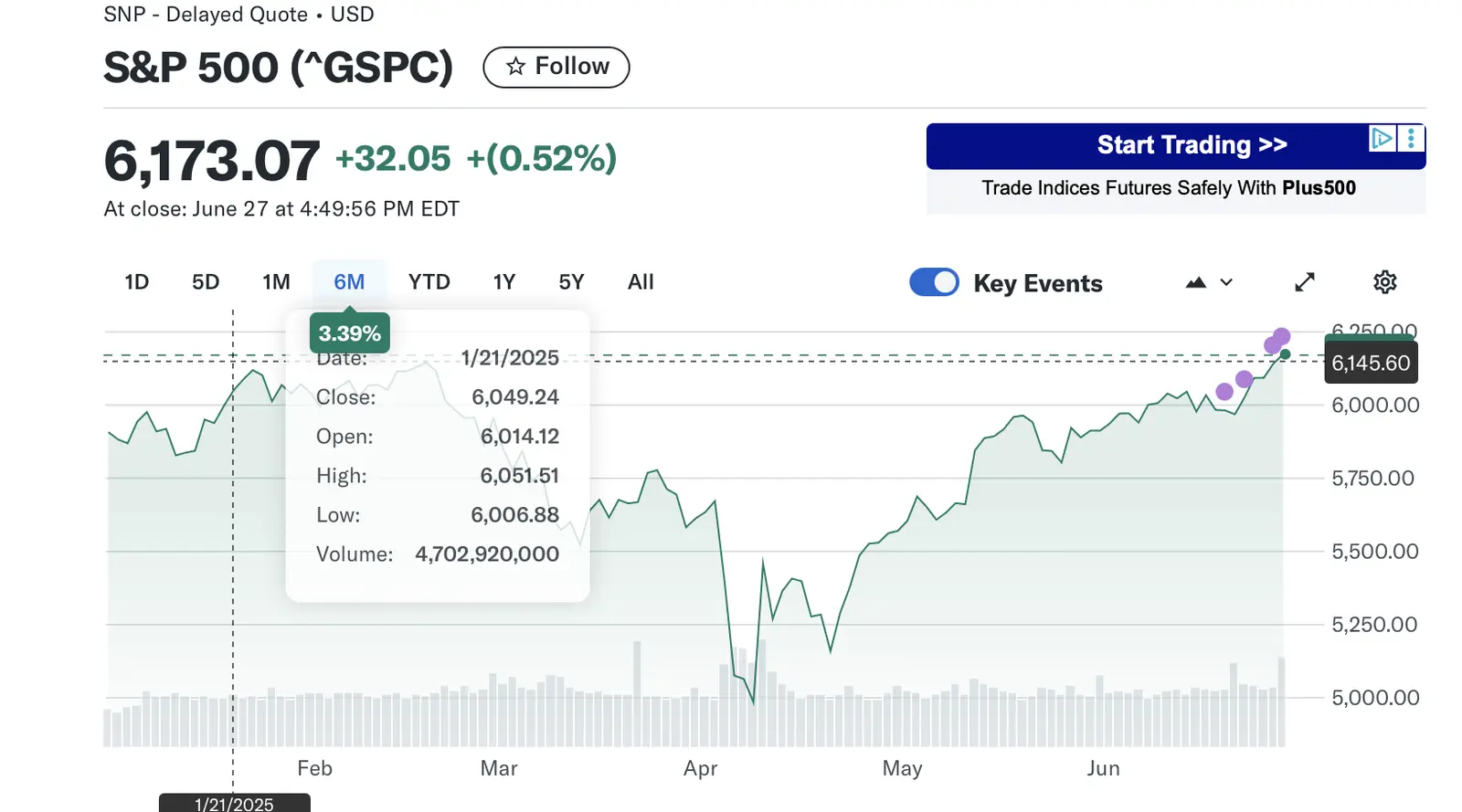Click the 6,145.60 price label
Screen dimensions: 1462x812
coord(1371,364)
